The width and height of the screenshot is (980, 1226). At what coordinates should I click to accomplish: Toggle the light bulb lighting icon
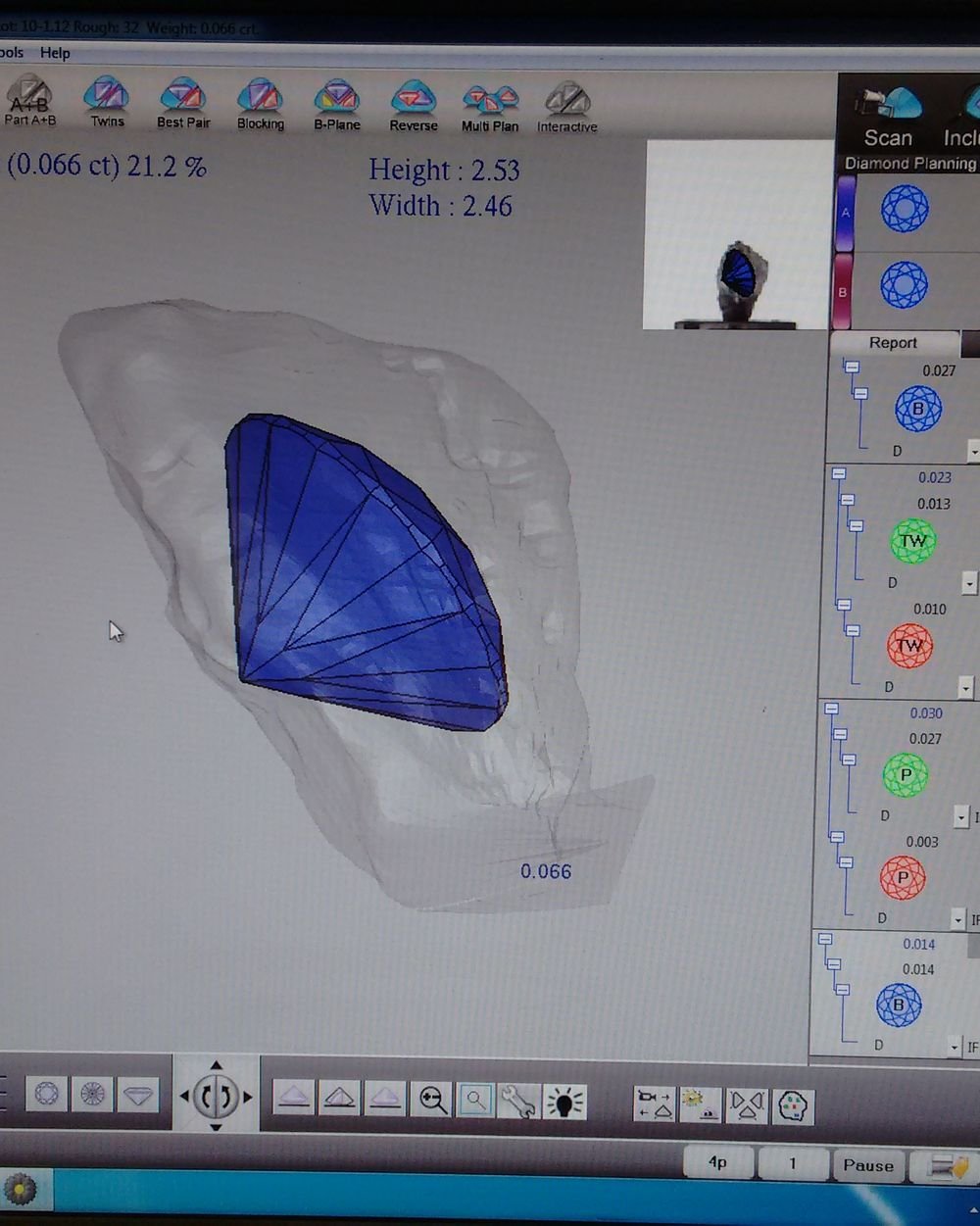pos(564,1102)
